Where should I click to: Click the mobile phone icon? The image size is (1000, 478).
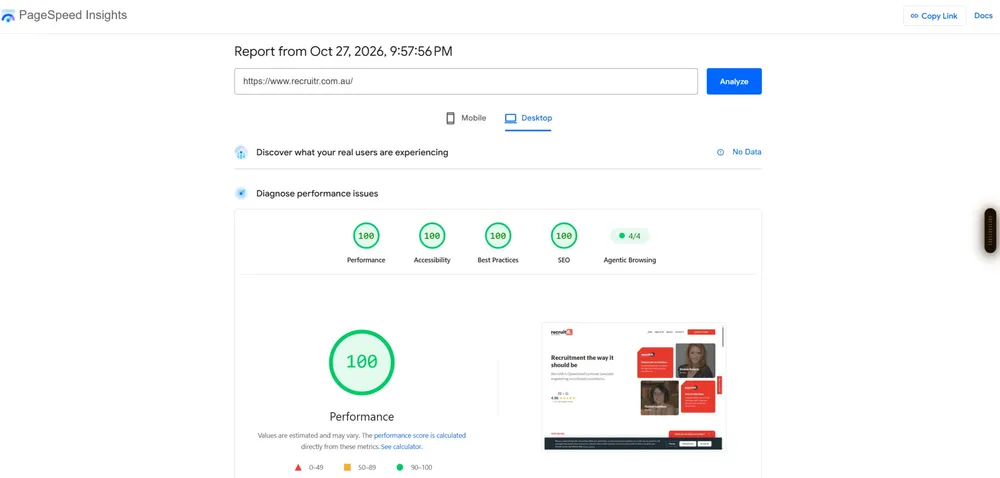[450, 118]
